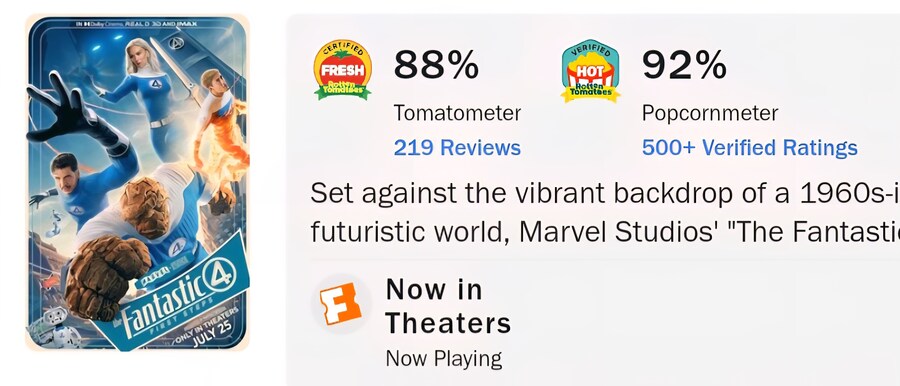Click the H.E.R.B.I.E. robot on the poster

[51, 326]
